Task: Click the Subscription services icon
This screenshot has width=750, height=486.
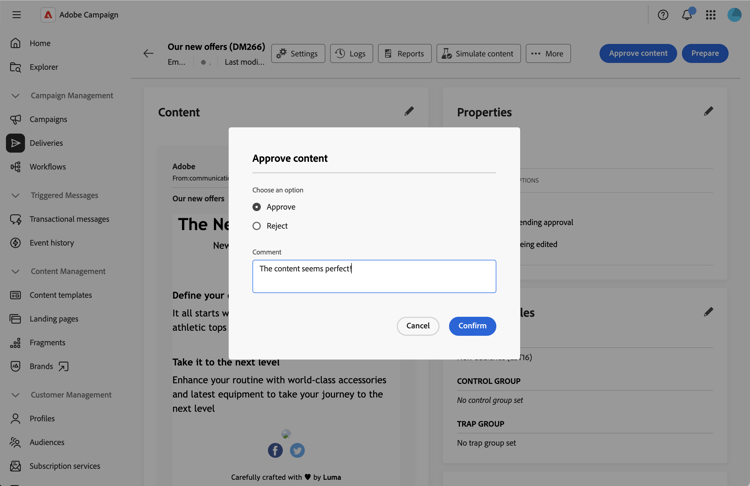Action: [15, 466]
